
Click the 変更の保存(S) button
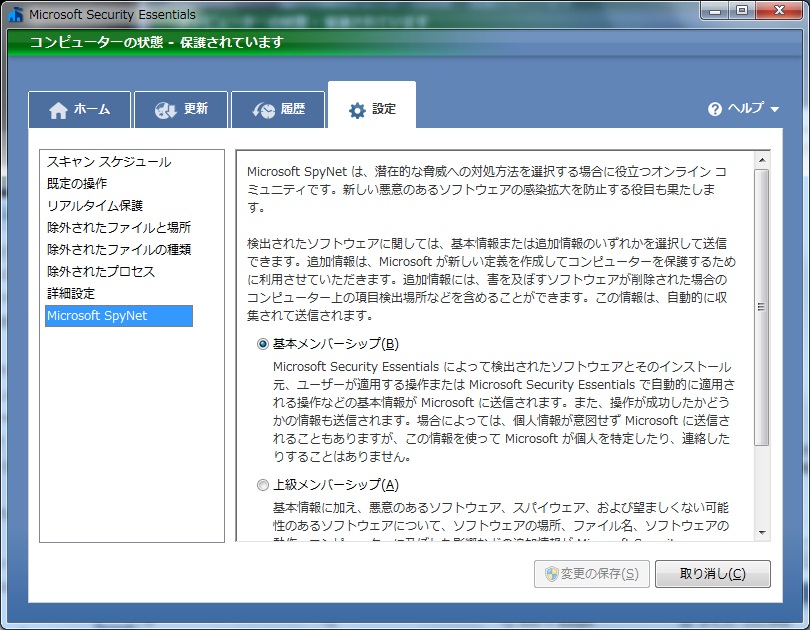click(x=592, y=574)
